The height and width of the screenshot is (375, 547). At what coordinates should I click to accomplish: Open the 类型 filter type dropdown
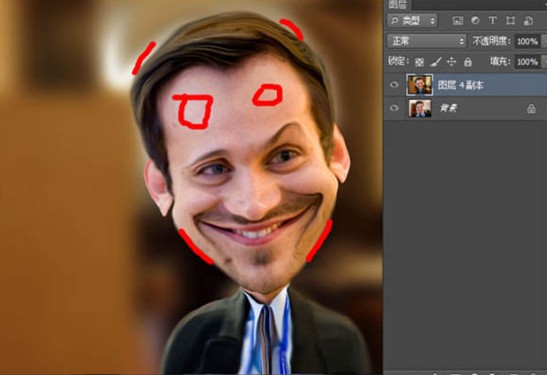click(x=412, y=21)
